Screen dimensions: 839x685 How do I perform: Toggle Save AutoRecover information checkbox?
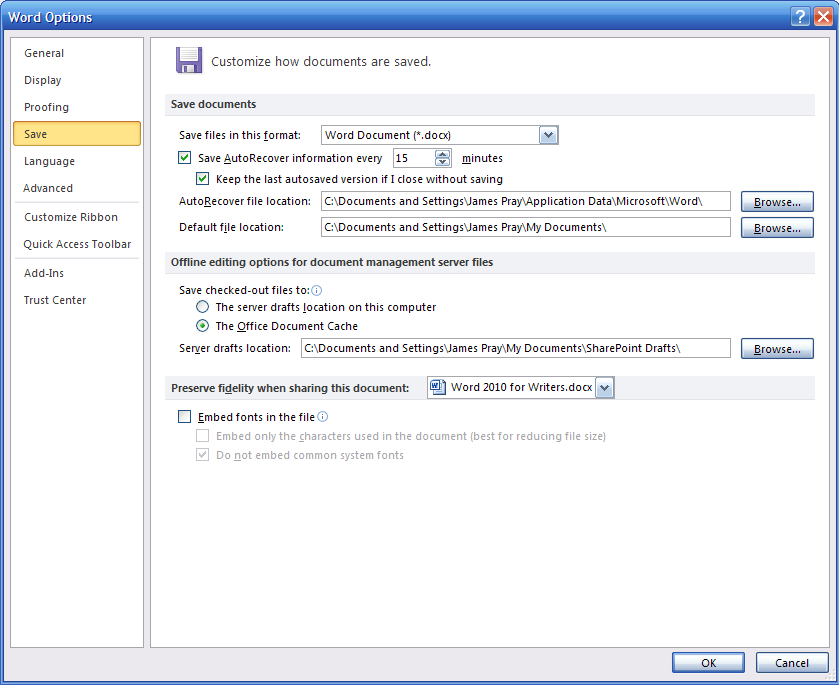[x=185, y=158]
